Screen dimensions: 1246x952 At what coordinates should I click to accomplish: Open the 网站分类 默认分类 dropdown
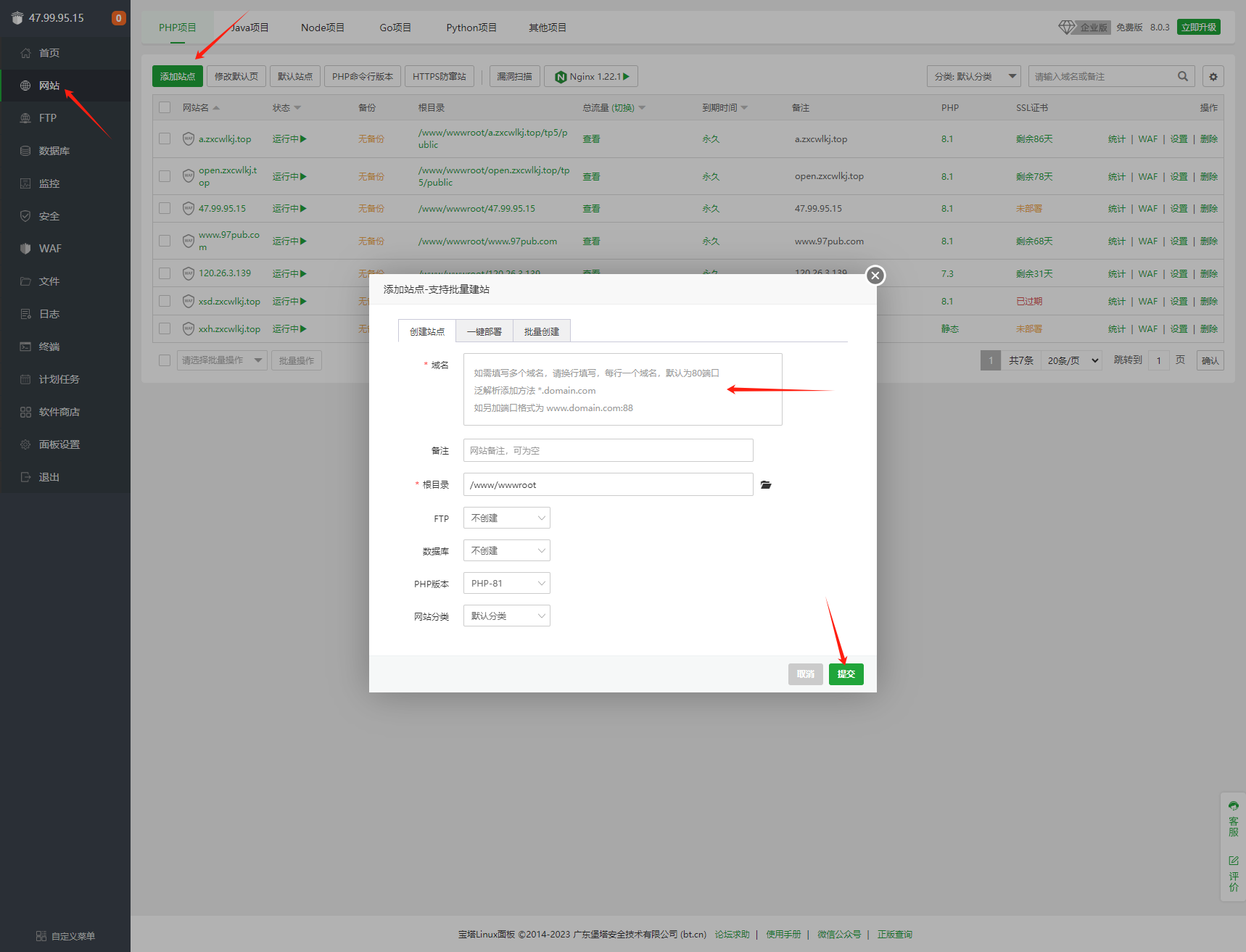point(507,616)
